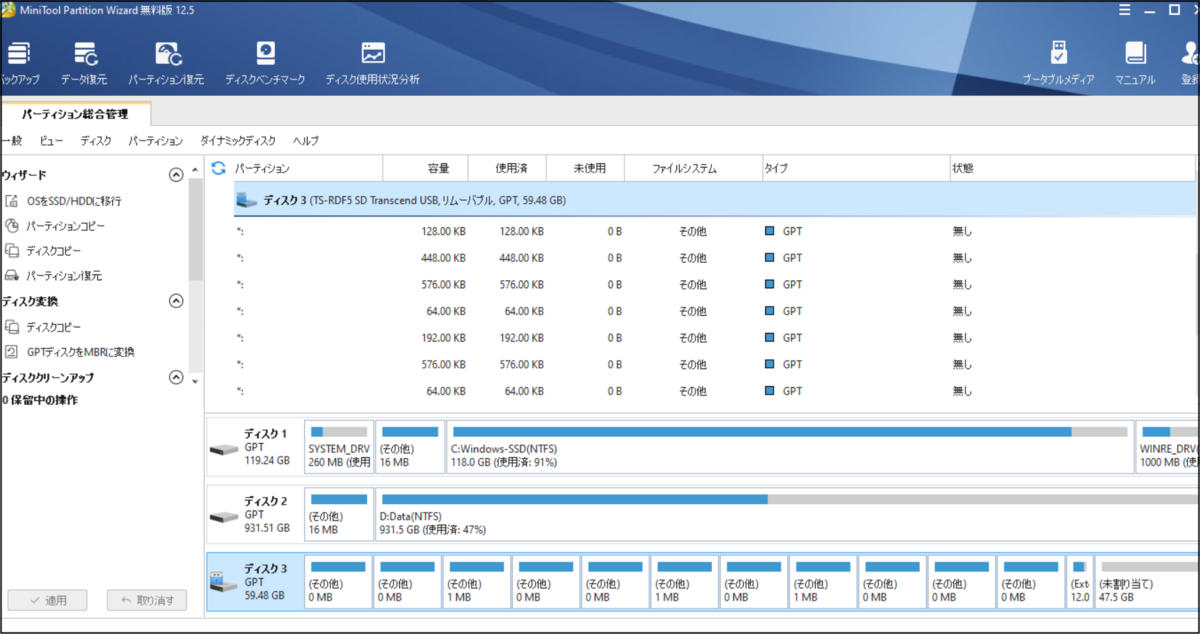The image size is (1200, 634).
Task: Open the ディスクベンチマーク disk benchmark tool
Action: point(265,63)
